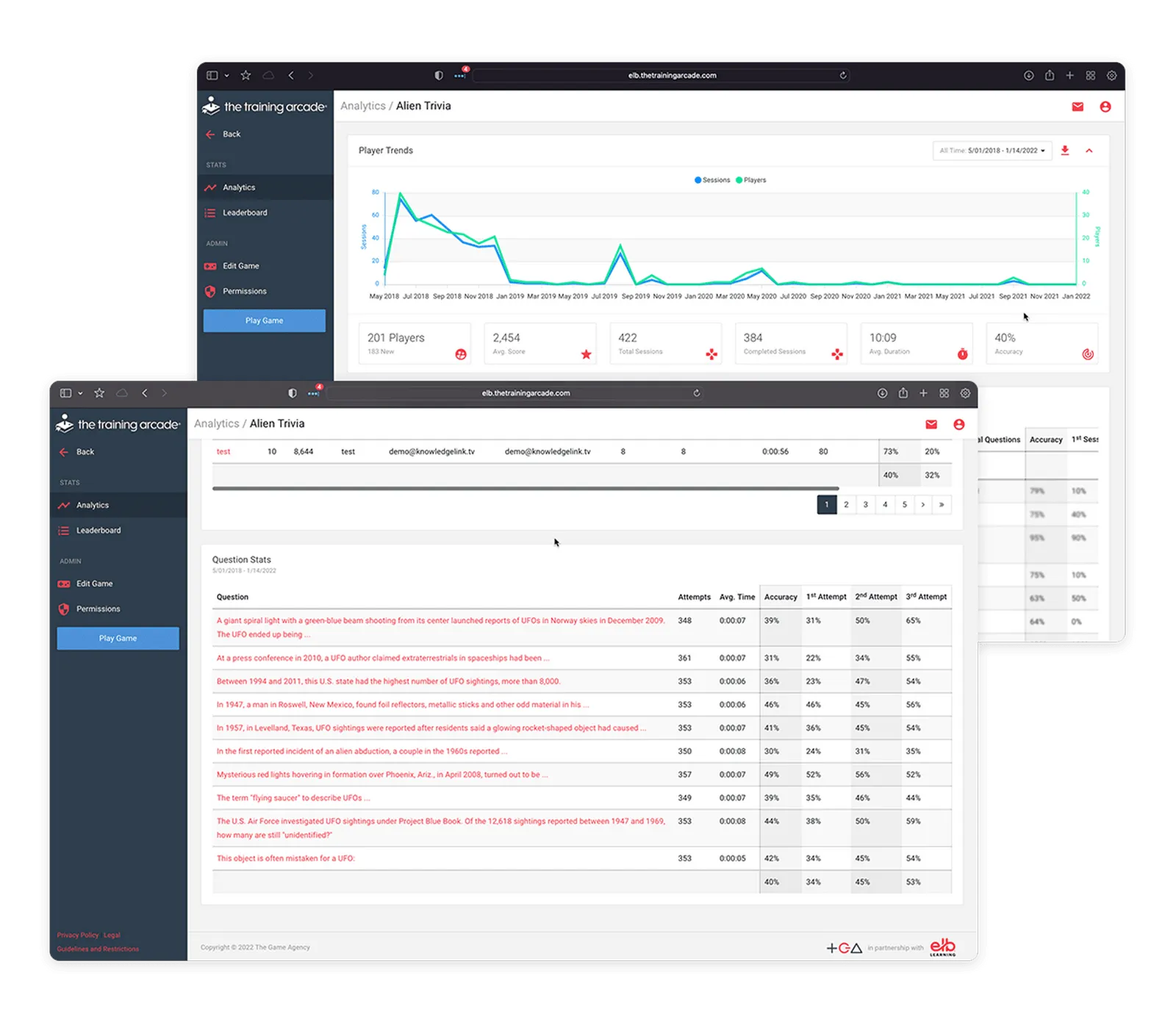Open the user account icon in the front window
The height and width of the screenshot is (1023, 1176).
[959, 424]
